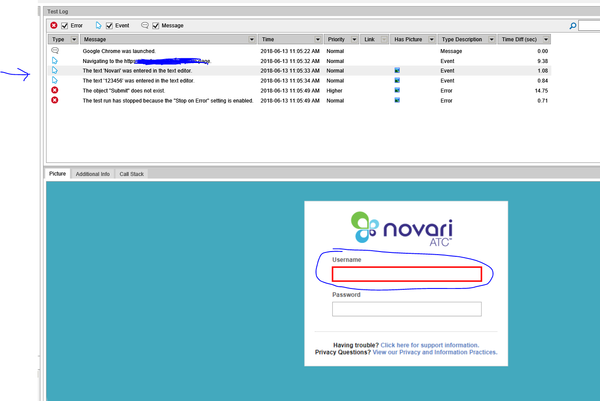
Task: Open 'View our Privacy and Information Practices' link
Action: pos(435,352)
